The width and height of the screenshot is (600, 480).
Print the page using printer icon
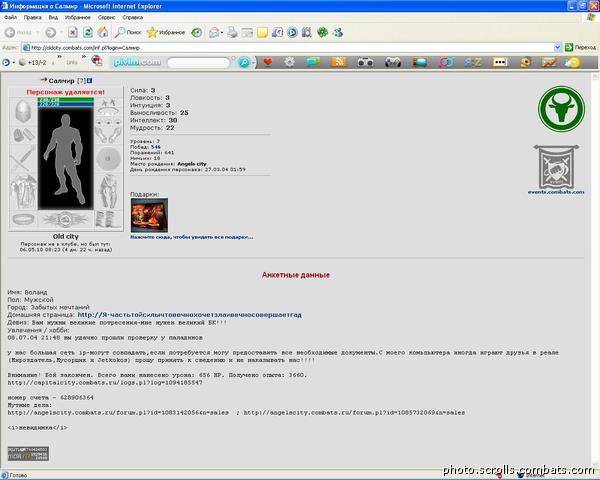click(232, 33)
